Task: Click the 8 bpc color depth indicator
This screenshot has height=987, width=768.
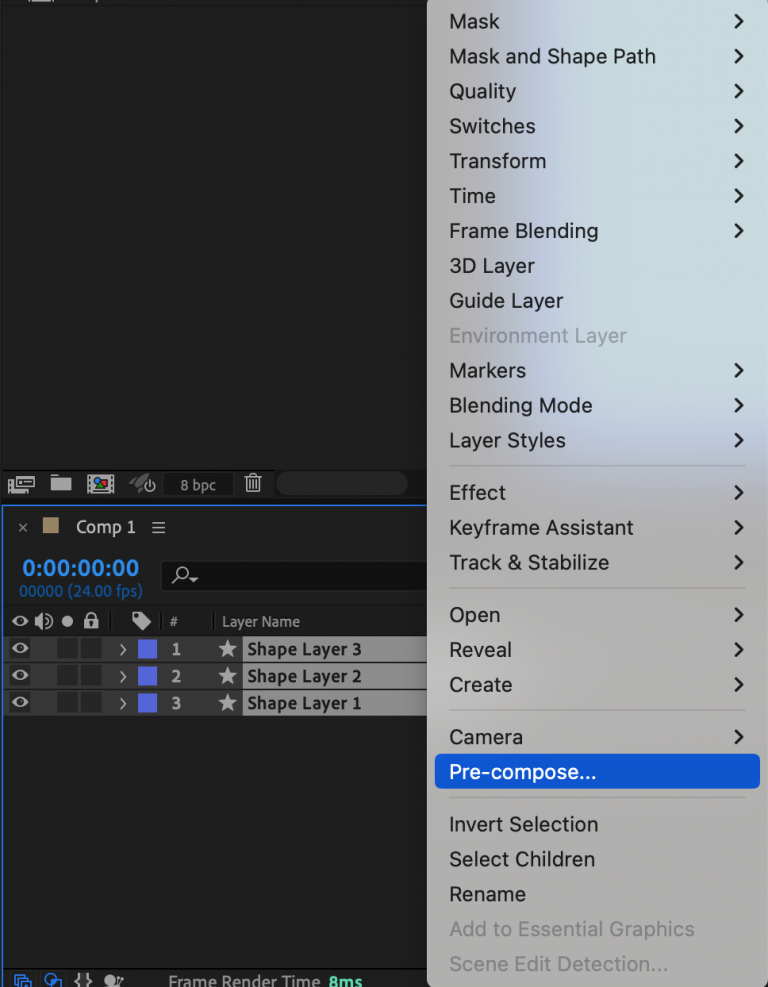Action: point(198,484)
